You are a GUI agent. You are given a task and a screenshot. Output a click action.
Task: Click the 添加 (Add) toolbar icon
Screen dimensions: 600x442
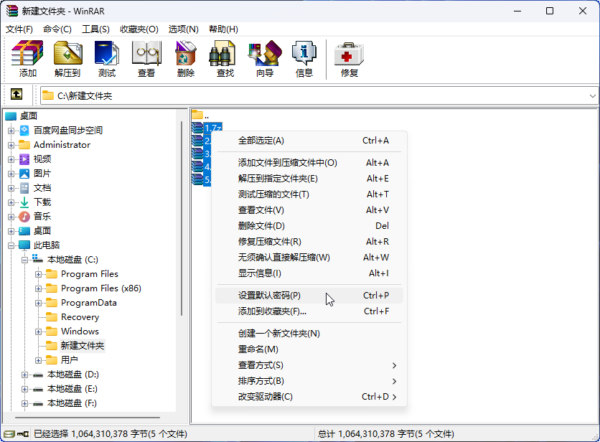(x=27, y=60)
